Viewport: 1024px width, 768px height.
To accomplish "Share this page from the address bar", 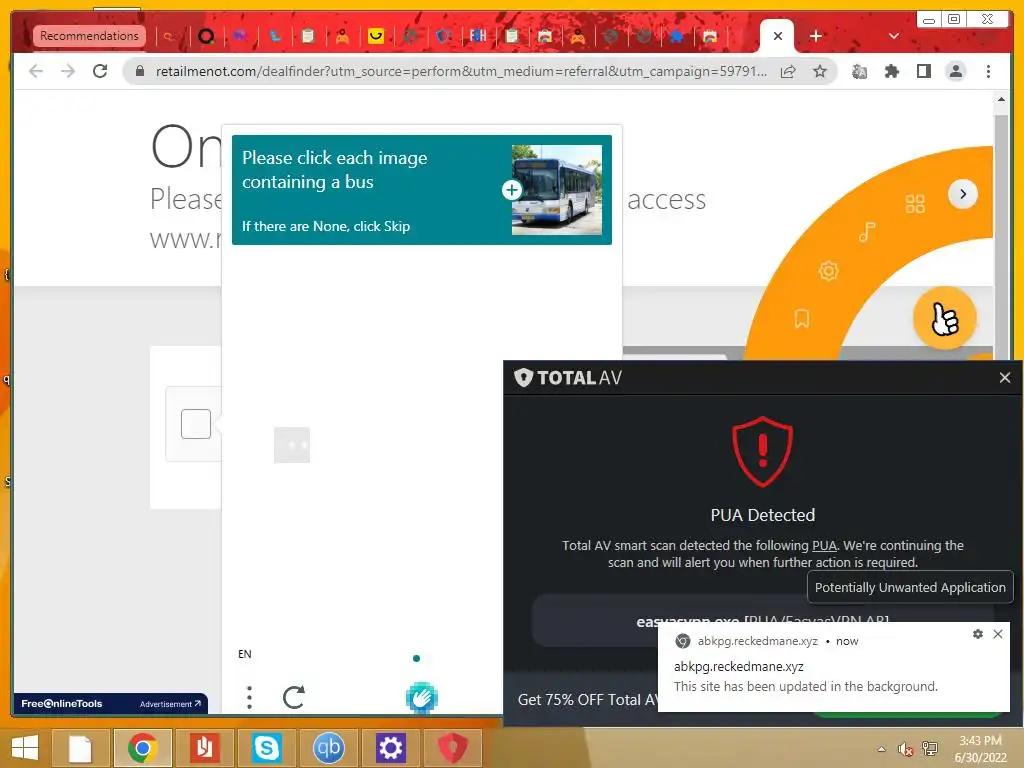I will click(x=788, y=71).
